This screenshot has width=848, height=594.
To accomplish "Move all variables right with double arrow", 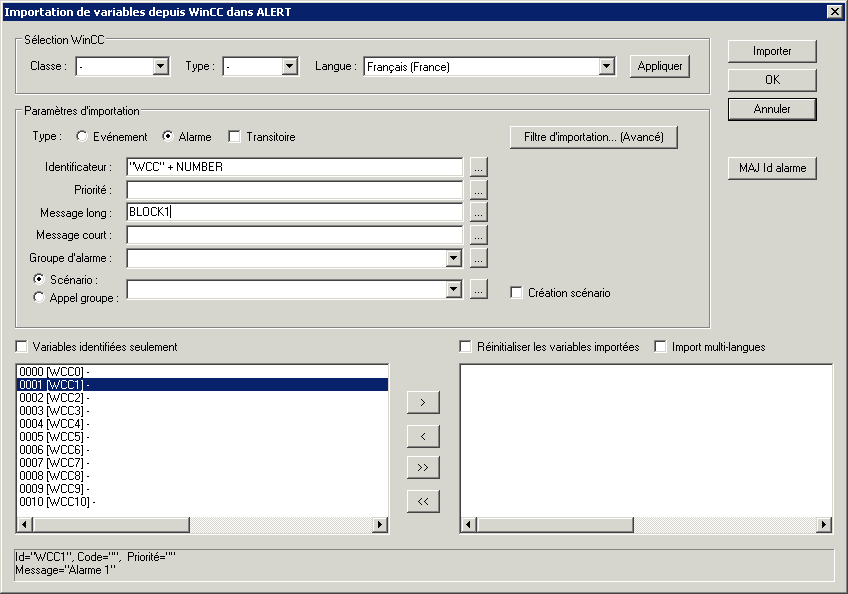I will pos(423,468).
